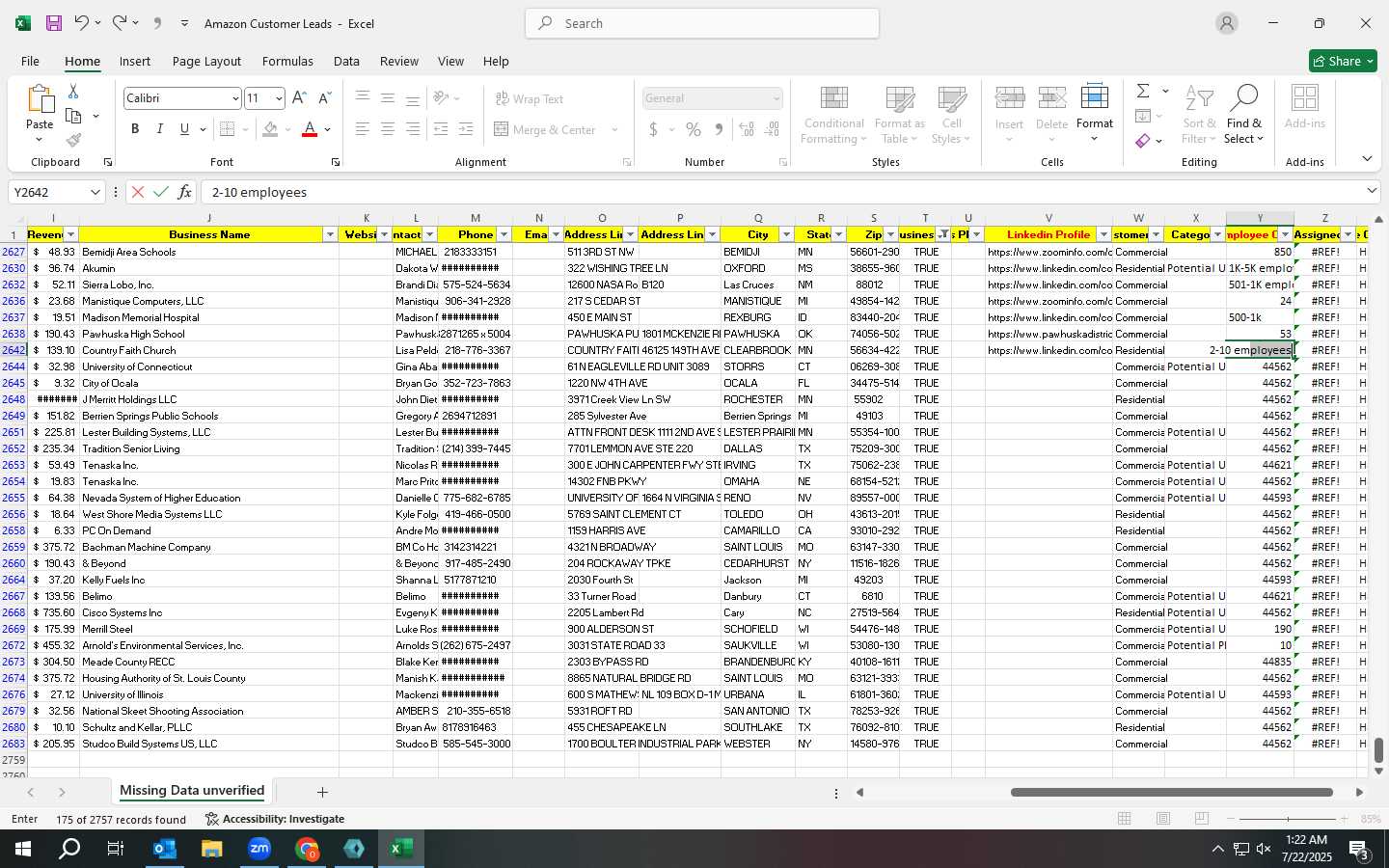This screenshot has width=1389, height=868.
Task: Open the File menu
Action: click(x=31, y=61)
